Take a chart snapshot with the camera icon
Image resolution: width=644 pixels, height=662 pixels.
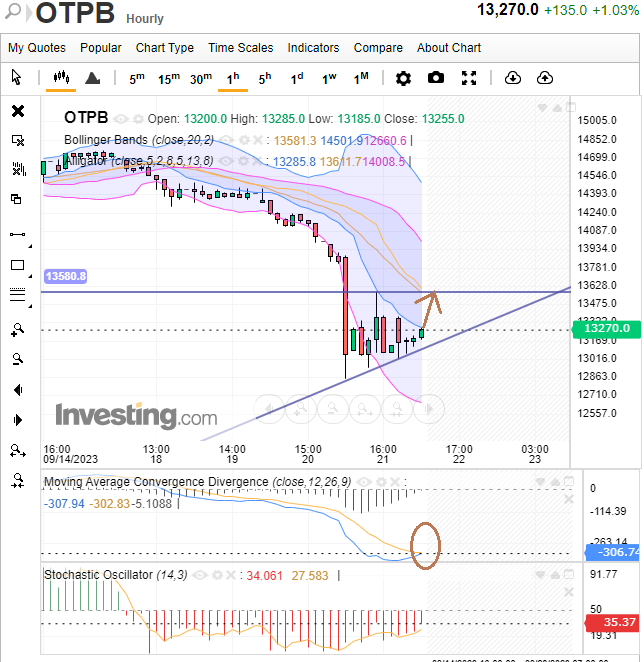click(436, 78)
